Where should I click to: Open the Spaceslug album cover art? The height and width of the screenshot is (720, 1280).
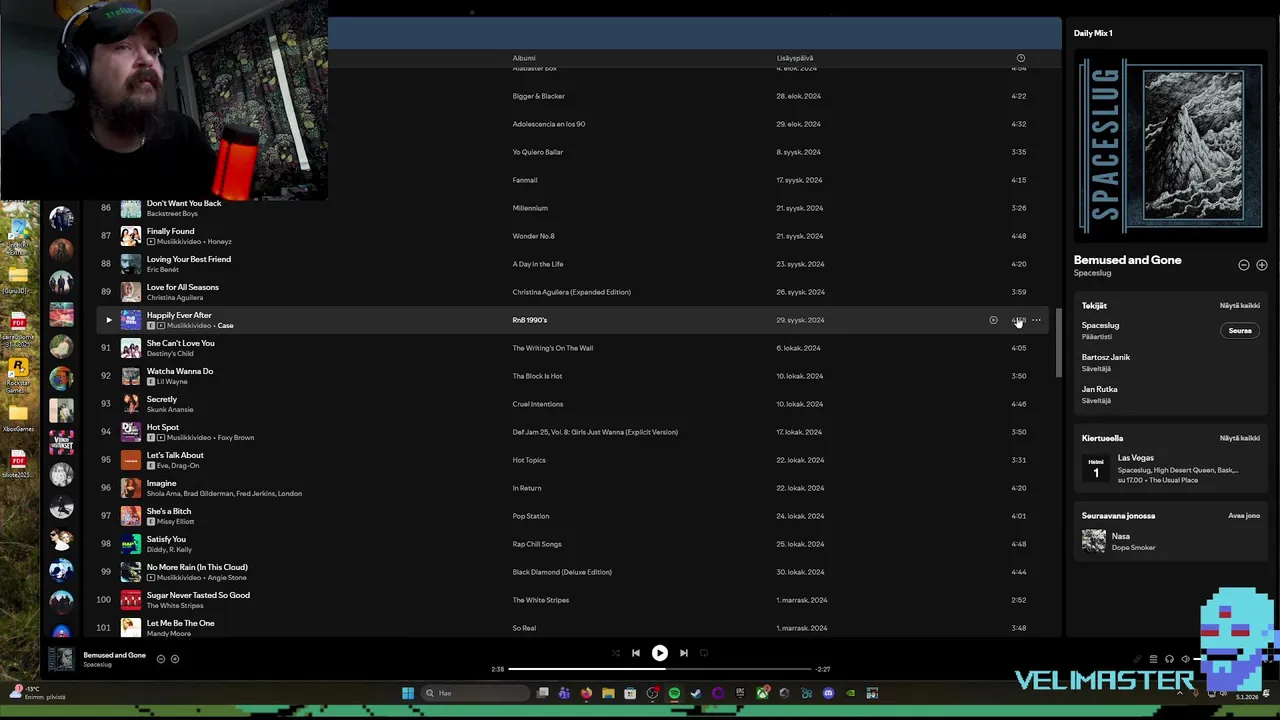(x=1171, y=146)
